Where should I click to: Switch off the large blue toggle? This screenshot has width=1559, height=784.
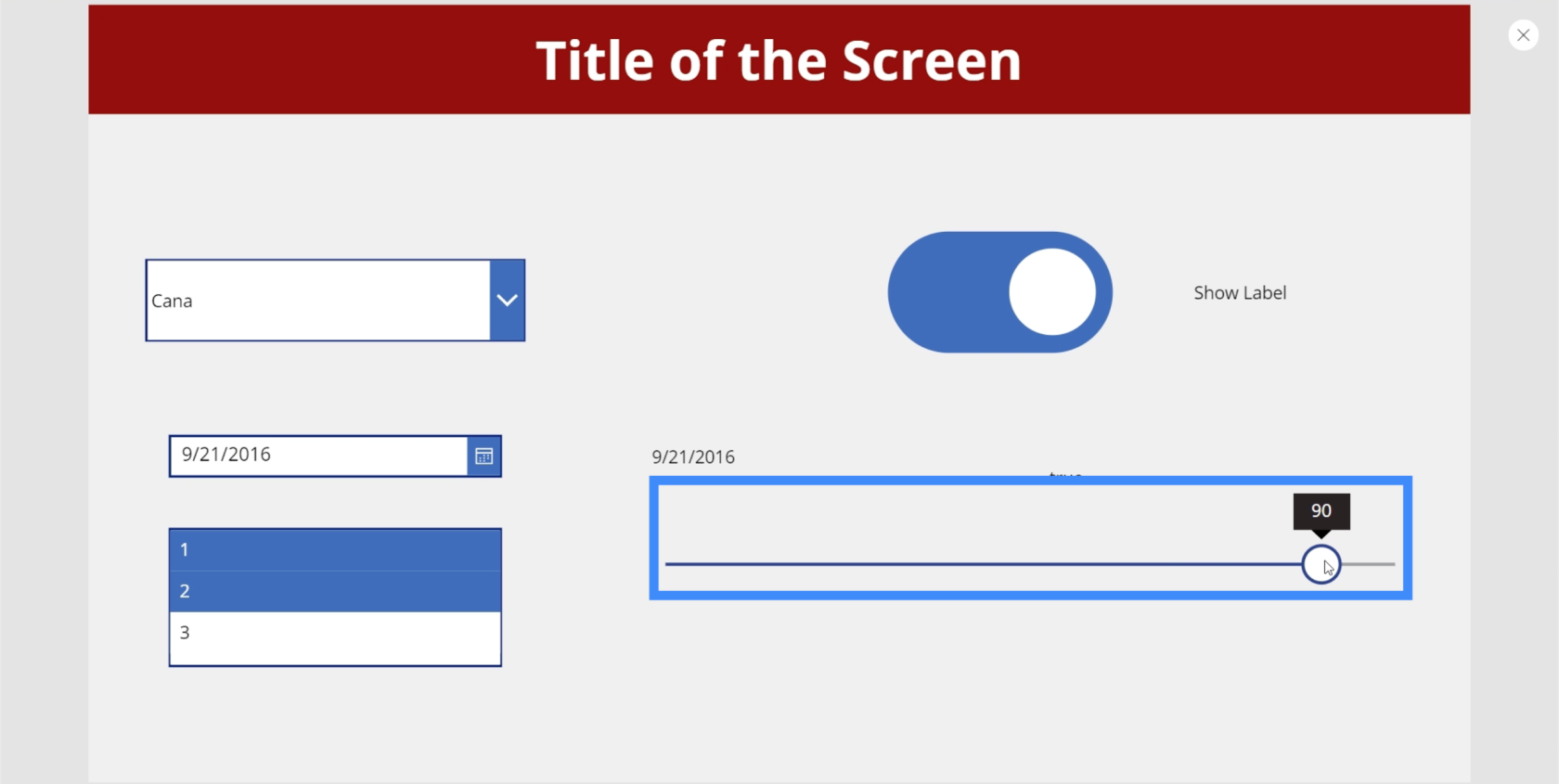click(999, 292)
